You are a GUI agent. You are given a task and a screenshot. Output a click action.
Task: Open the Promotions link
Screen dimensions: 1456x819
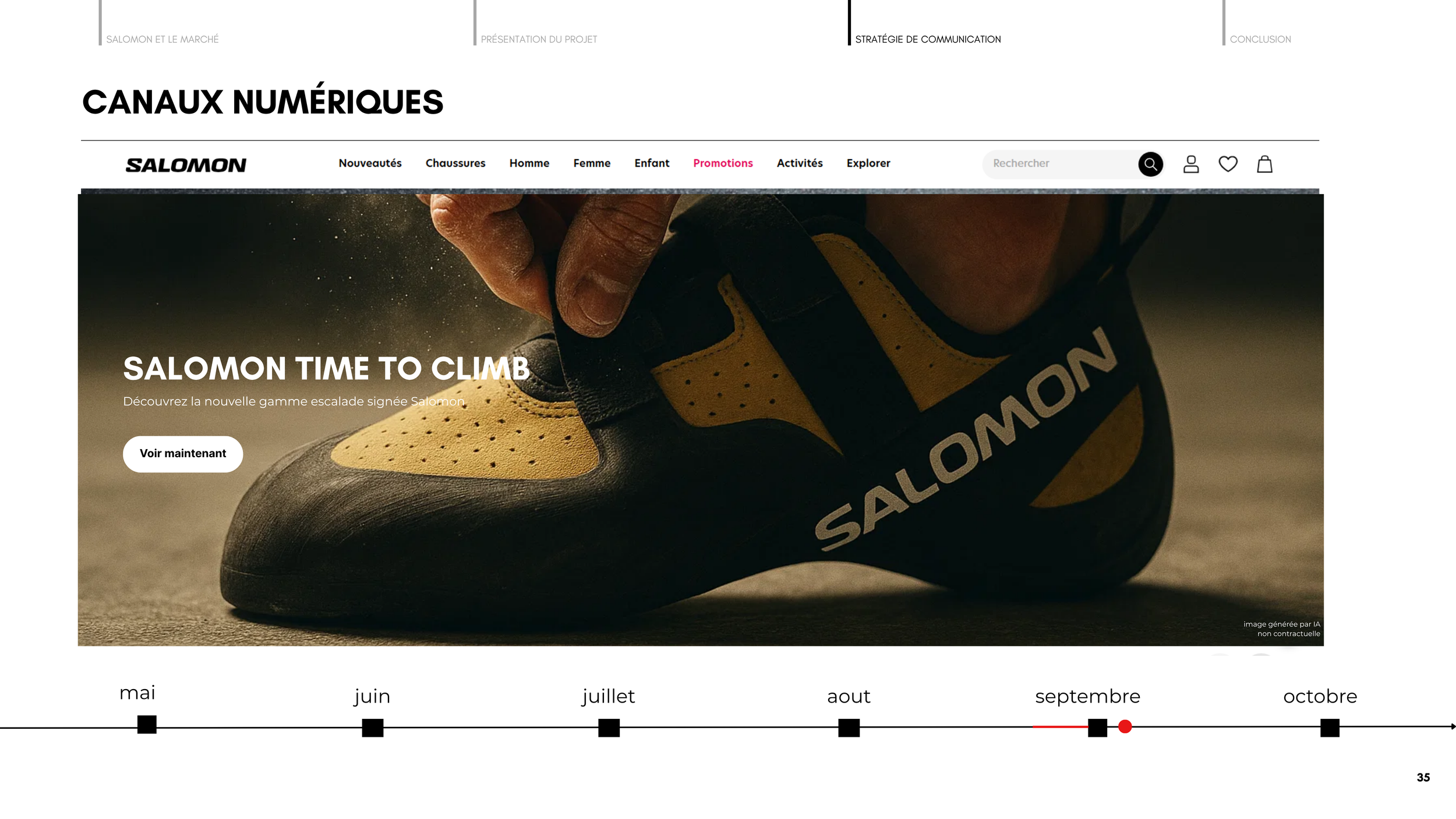[723, 163]
